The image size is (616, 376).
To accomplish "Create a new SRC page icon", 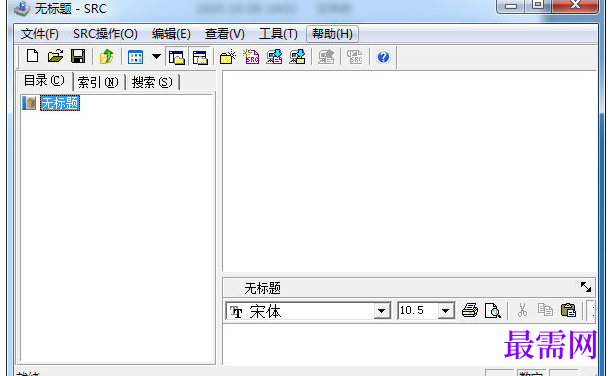I will click(251, 57).
